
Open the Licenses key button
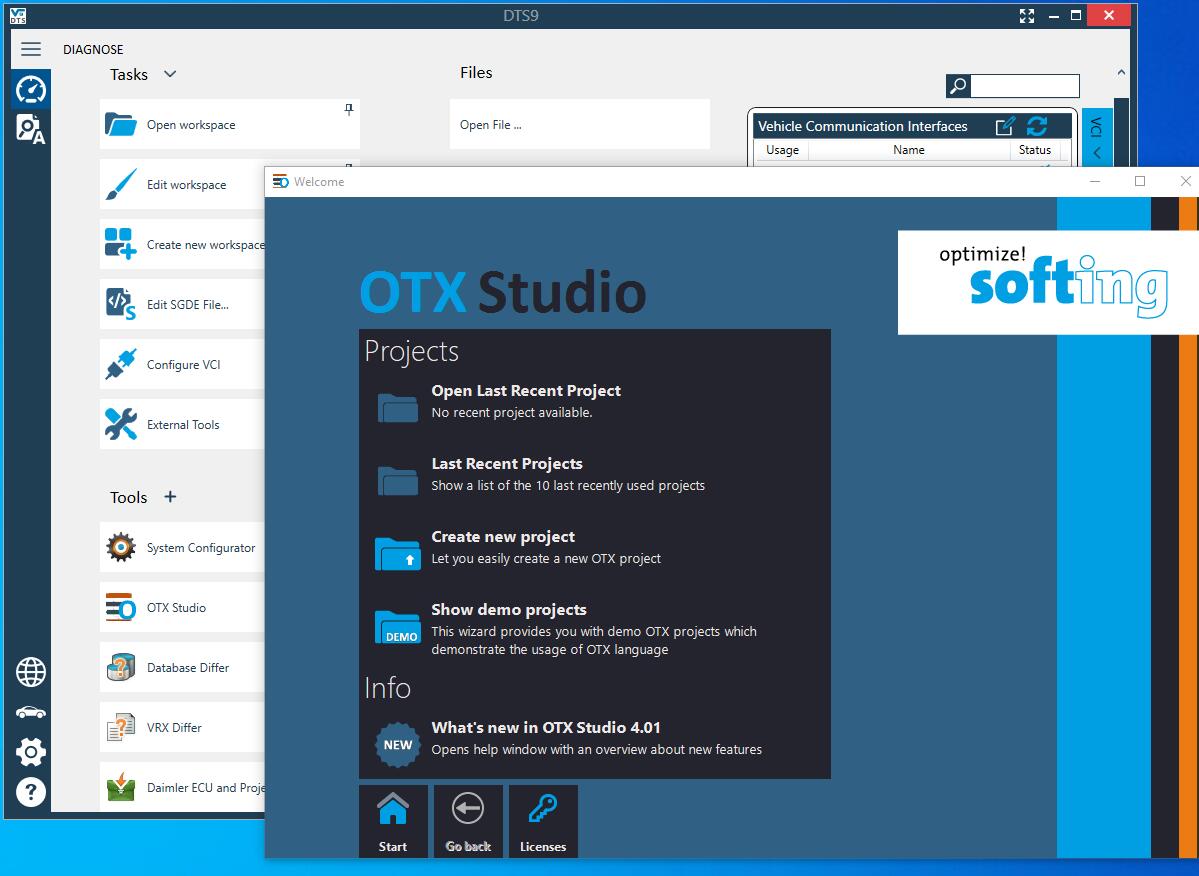point(543,821)
